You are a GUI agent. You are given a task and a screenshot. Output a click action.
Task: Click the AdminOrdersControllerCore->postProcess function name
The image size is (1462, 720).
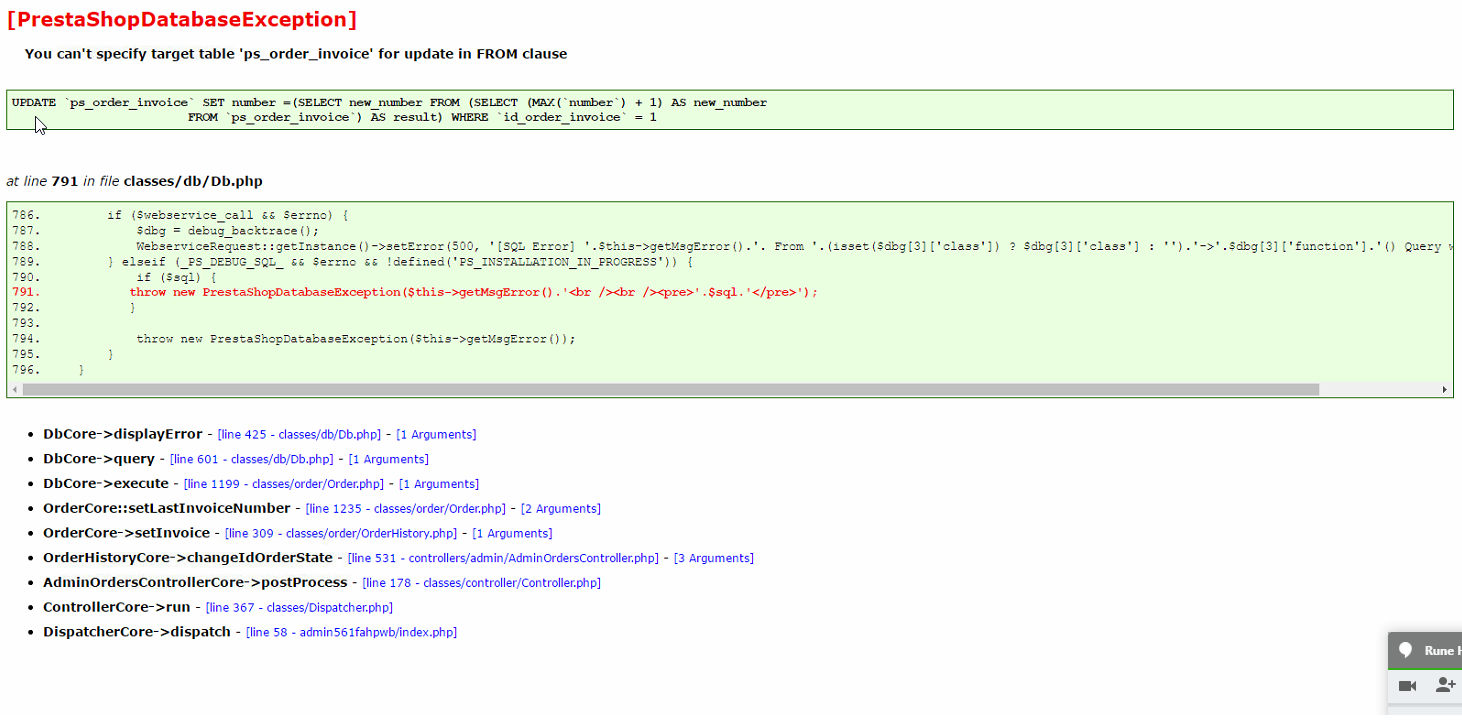[x=195, y=583]
